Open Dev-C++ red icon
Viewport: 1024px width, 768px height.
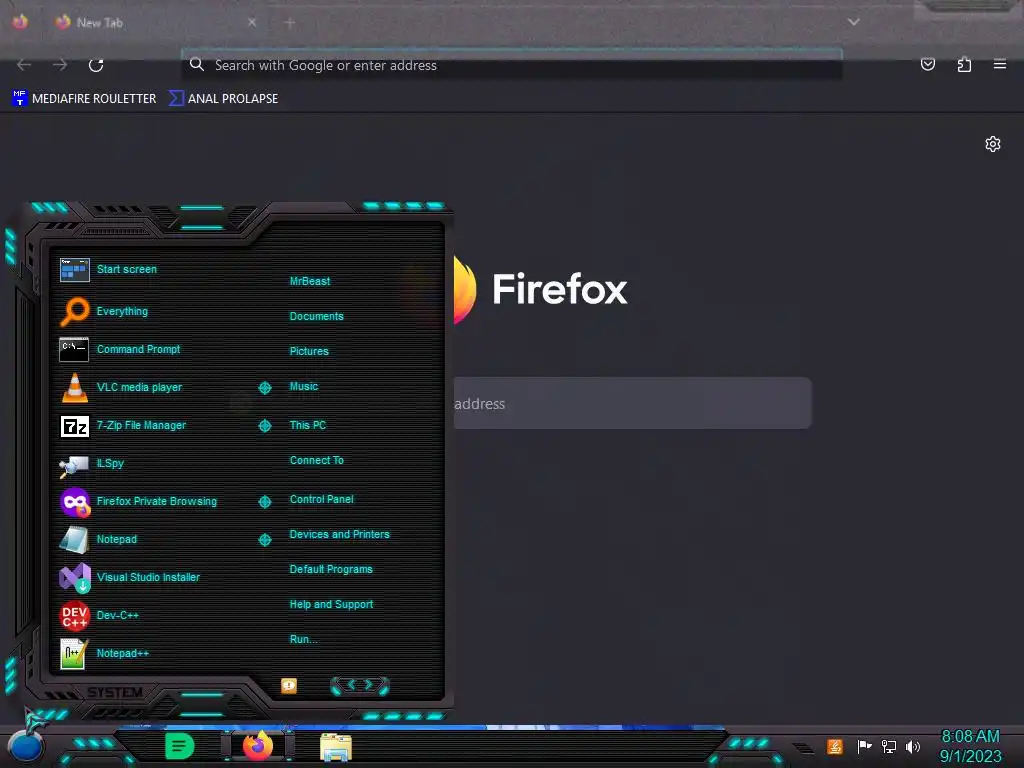74,615
